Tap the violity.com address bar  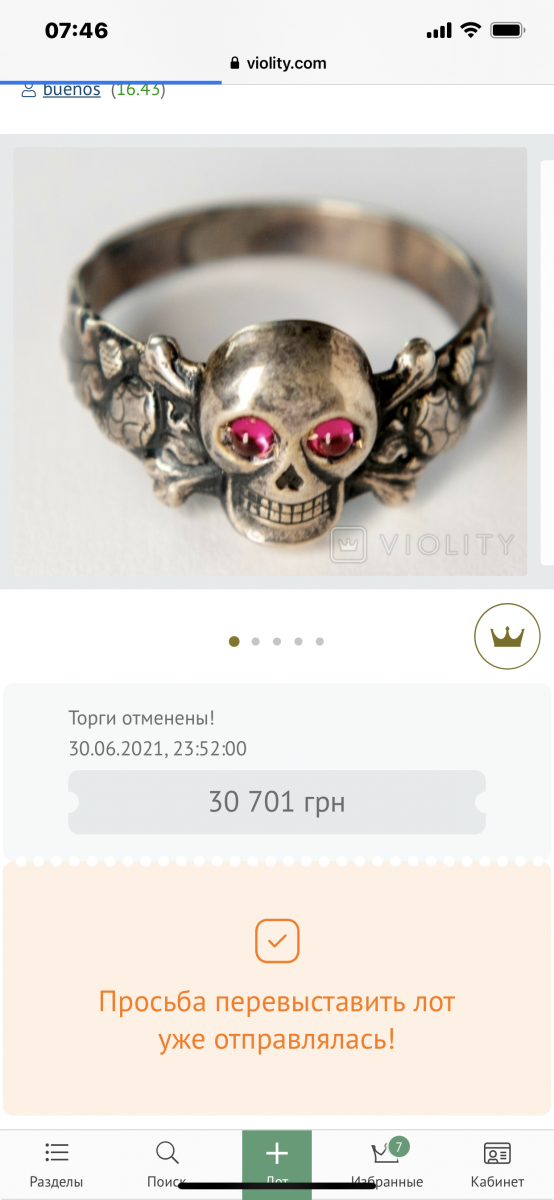point(277,63)
